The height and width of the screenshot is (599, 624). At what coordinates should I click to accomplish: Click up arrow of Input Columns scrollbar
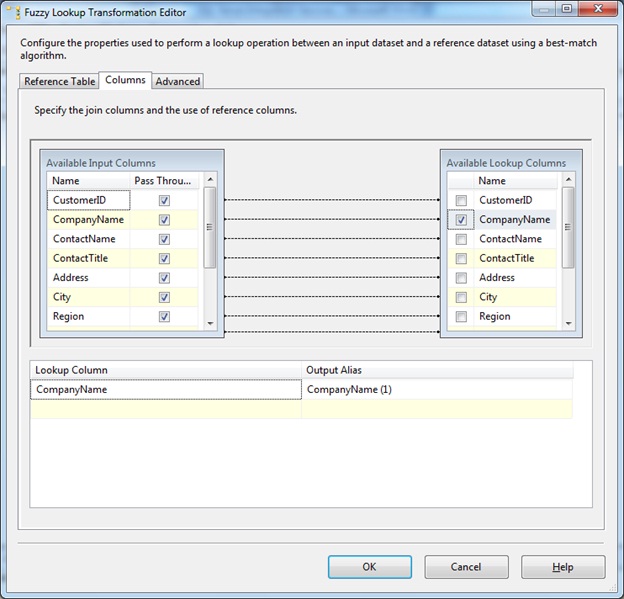[x=210, y=180]
